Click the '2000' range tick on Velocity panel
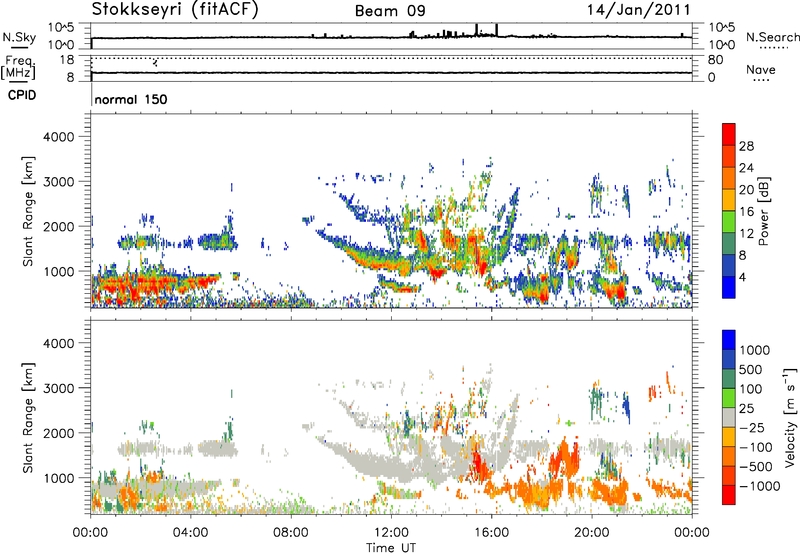 point(58,433)
